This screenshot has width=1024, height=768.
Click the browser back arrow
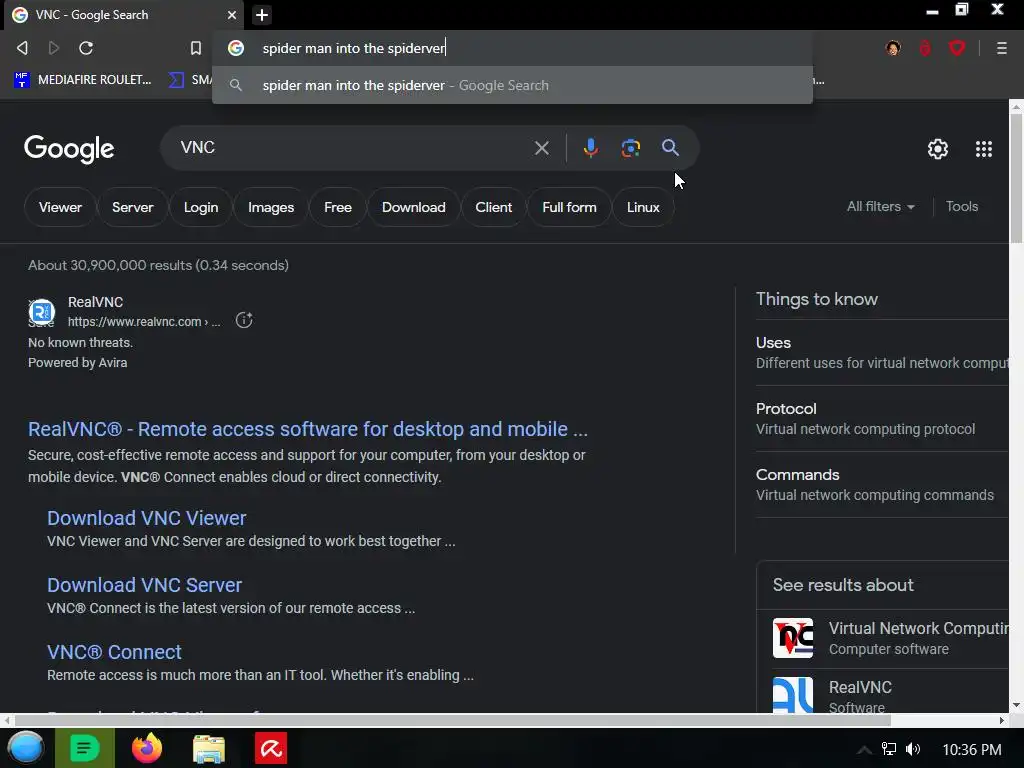(x=22, y=48)
